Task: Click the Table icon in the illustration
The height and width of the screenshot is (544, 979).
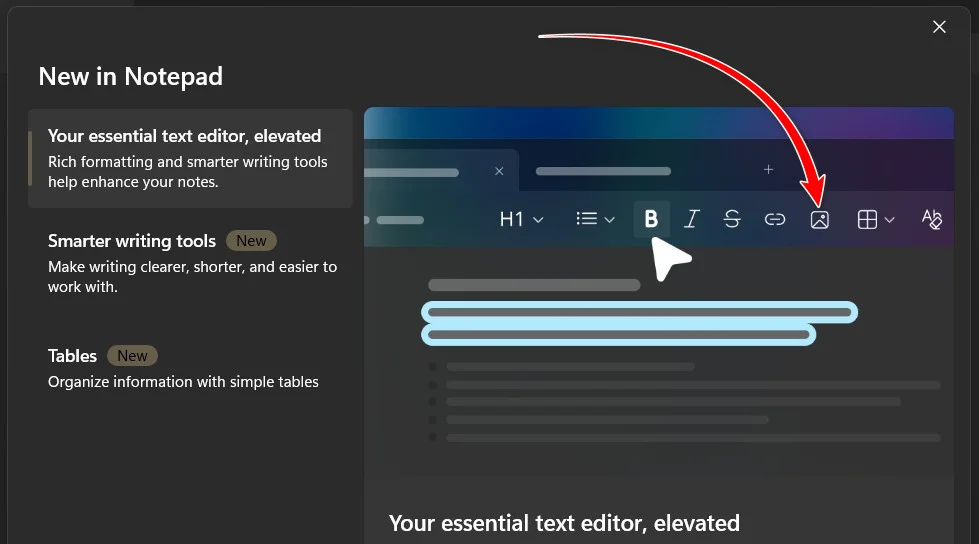Action: [x=867, y=220]
